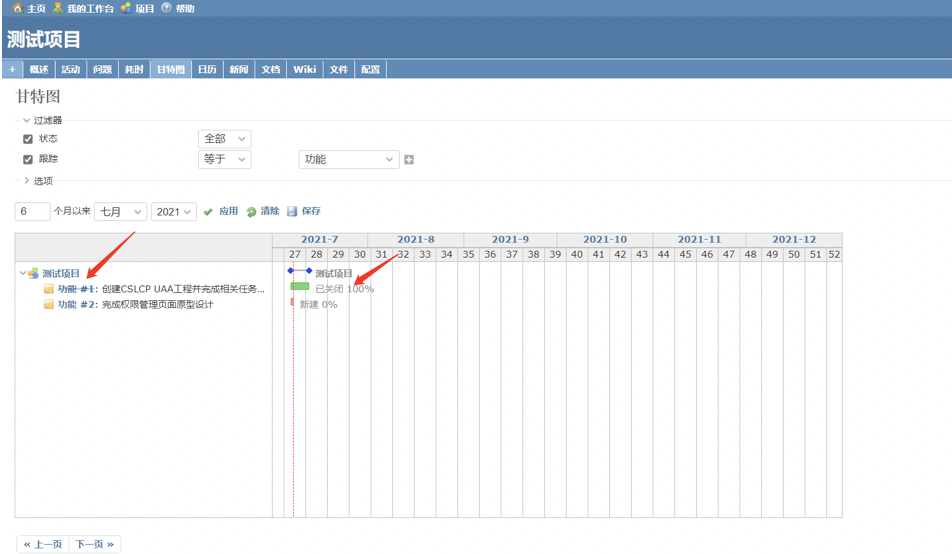The height and width of the screenshot is (554, 952).
Task: Open the 2021 year dropdown
Action: (x=174, y=211)
